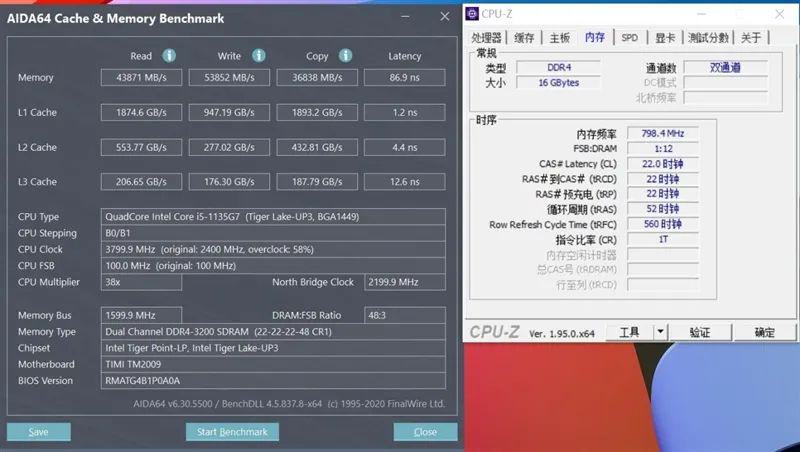Click L3 Cache Copy value 187.79 GB/s
The height and width of the screenshot is (452, 800).
(317, 182)
